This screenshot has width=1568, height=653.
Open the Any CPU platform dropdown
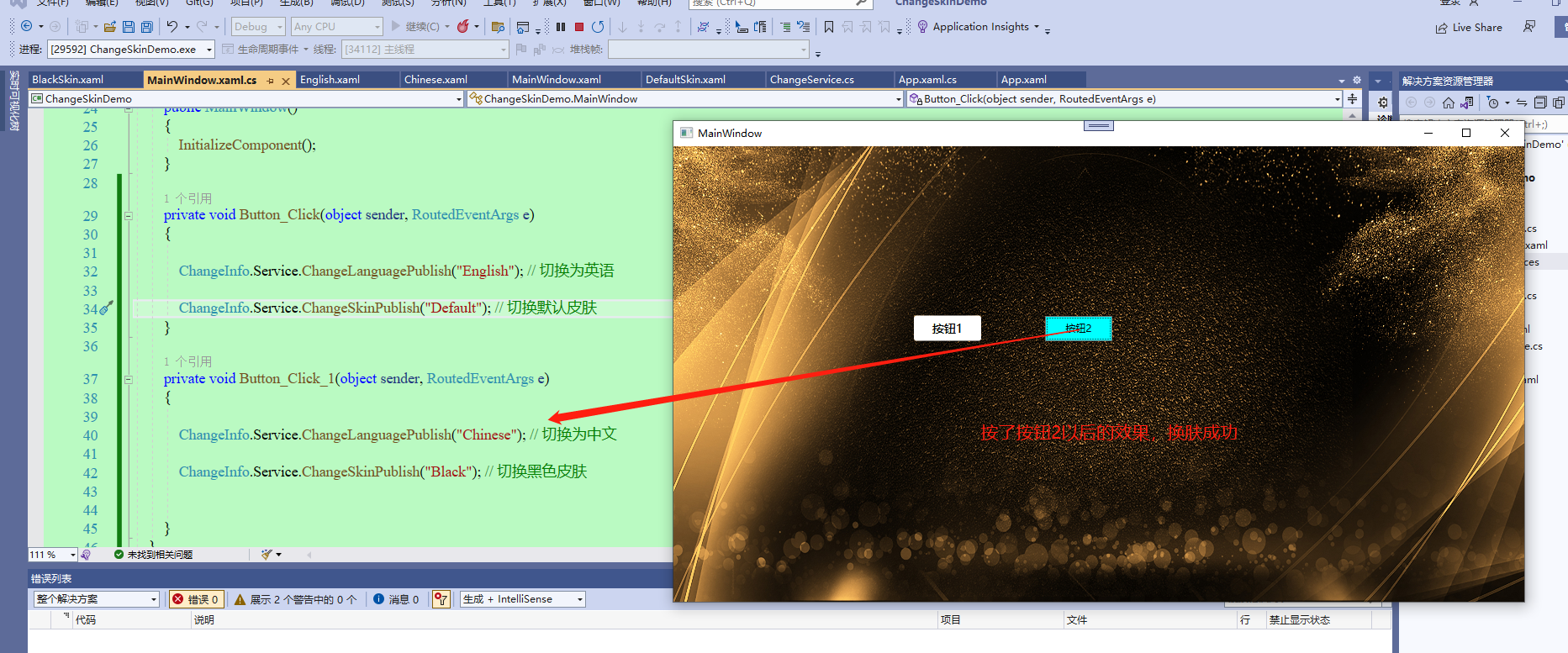336,27
